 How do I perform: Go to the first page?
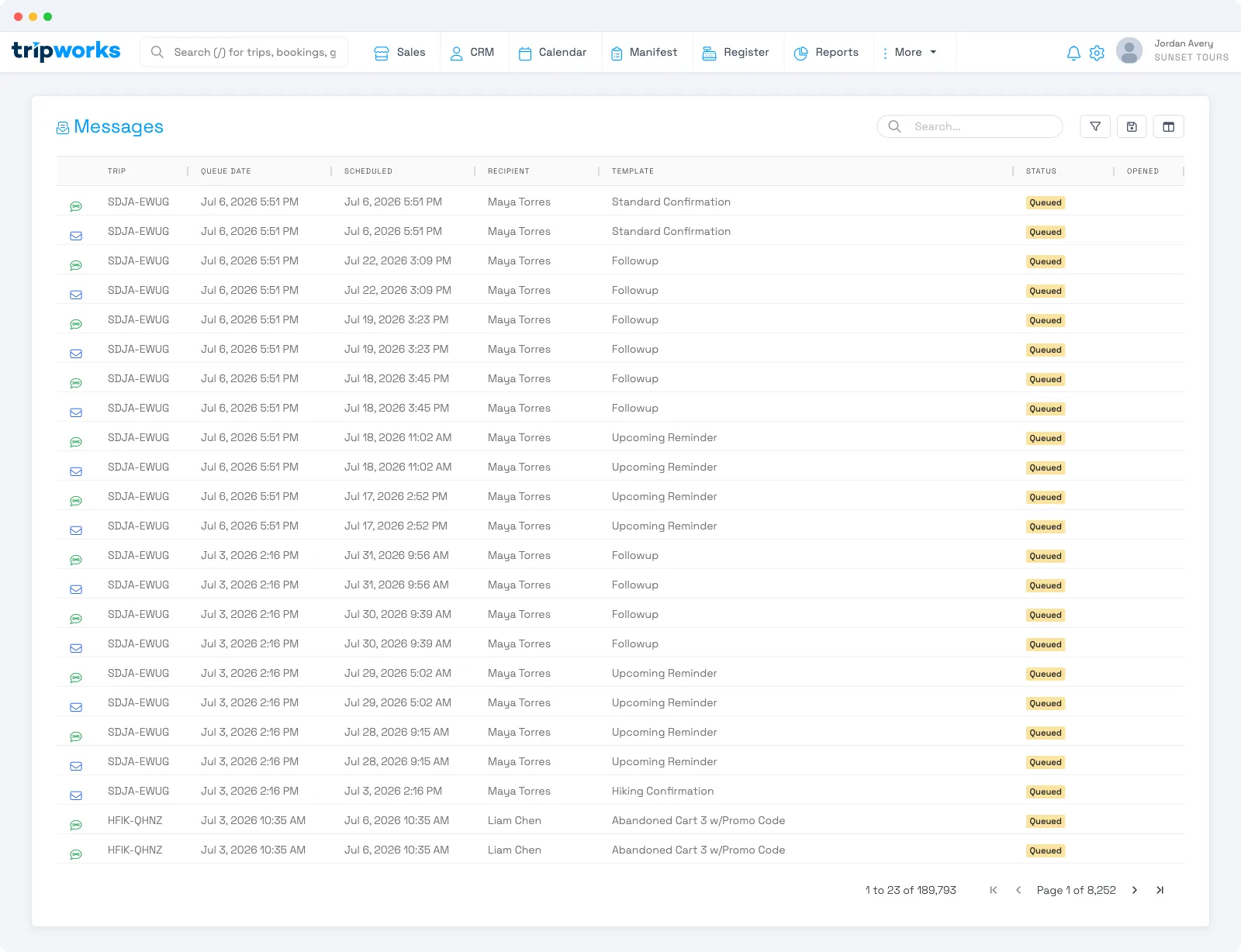tap(994, 890)
